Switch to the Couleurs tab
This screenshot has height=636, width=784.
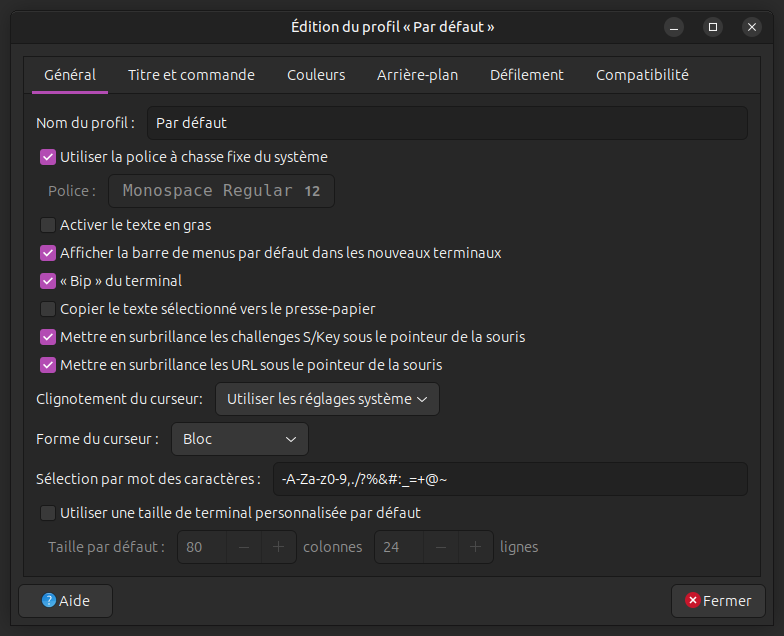[x=316, y=75]
